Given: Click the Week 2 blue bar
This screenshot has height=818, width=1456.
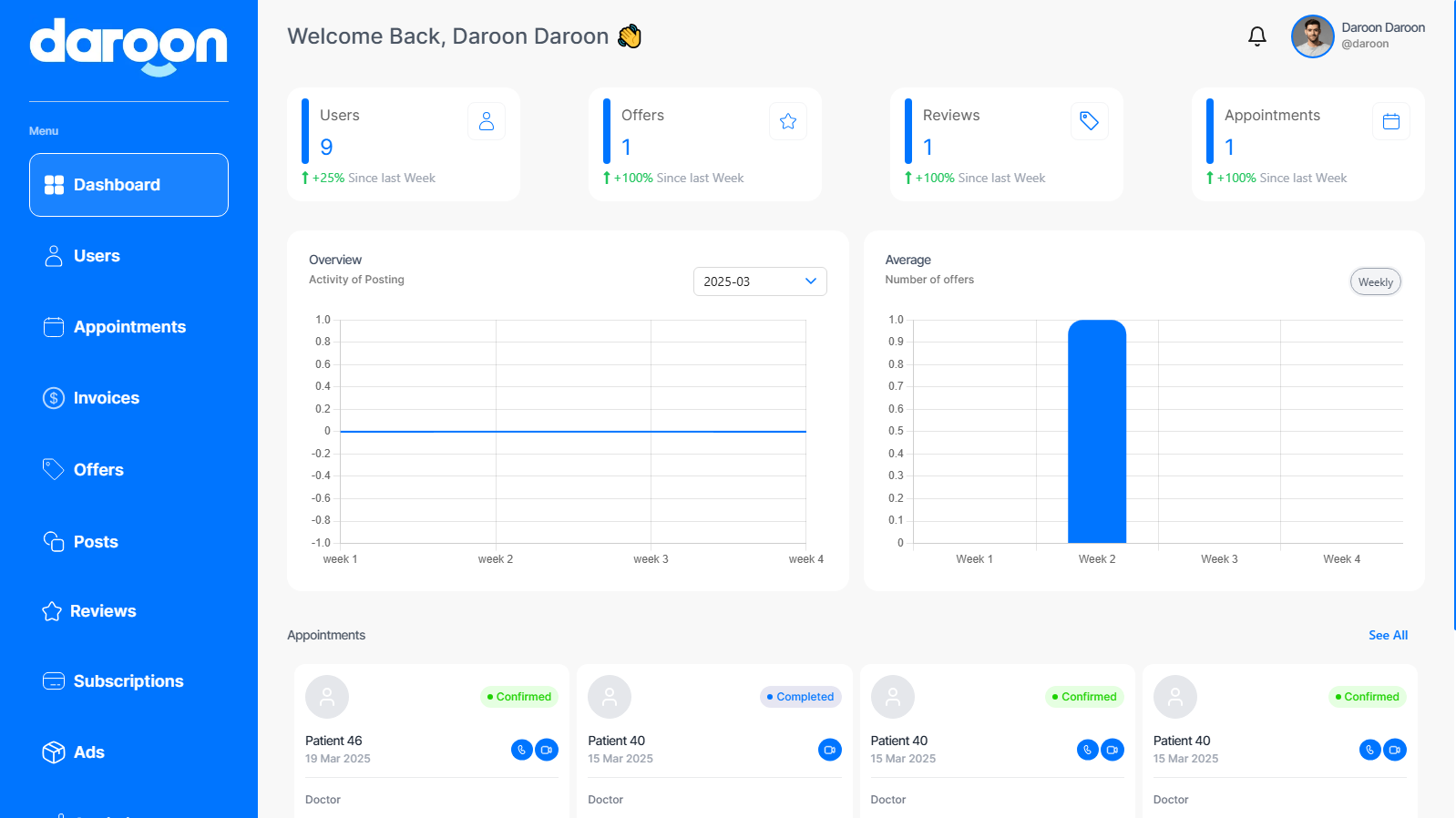Looking at the screenshot, I should 1097,432.
